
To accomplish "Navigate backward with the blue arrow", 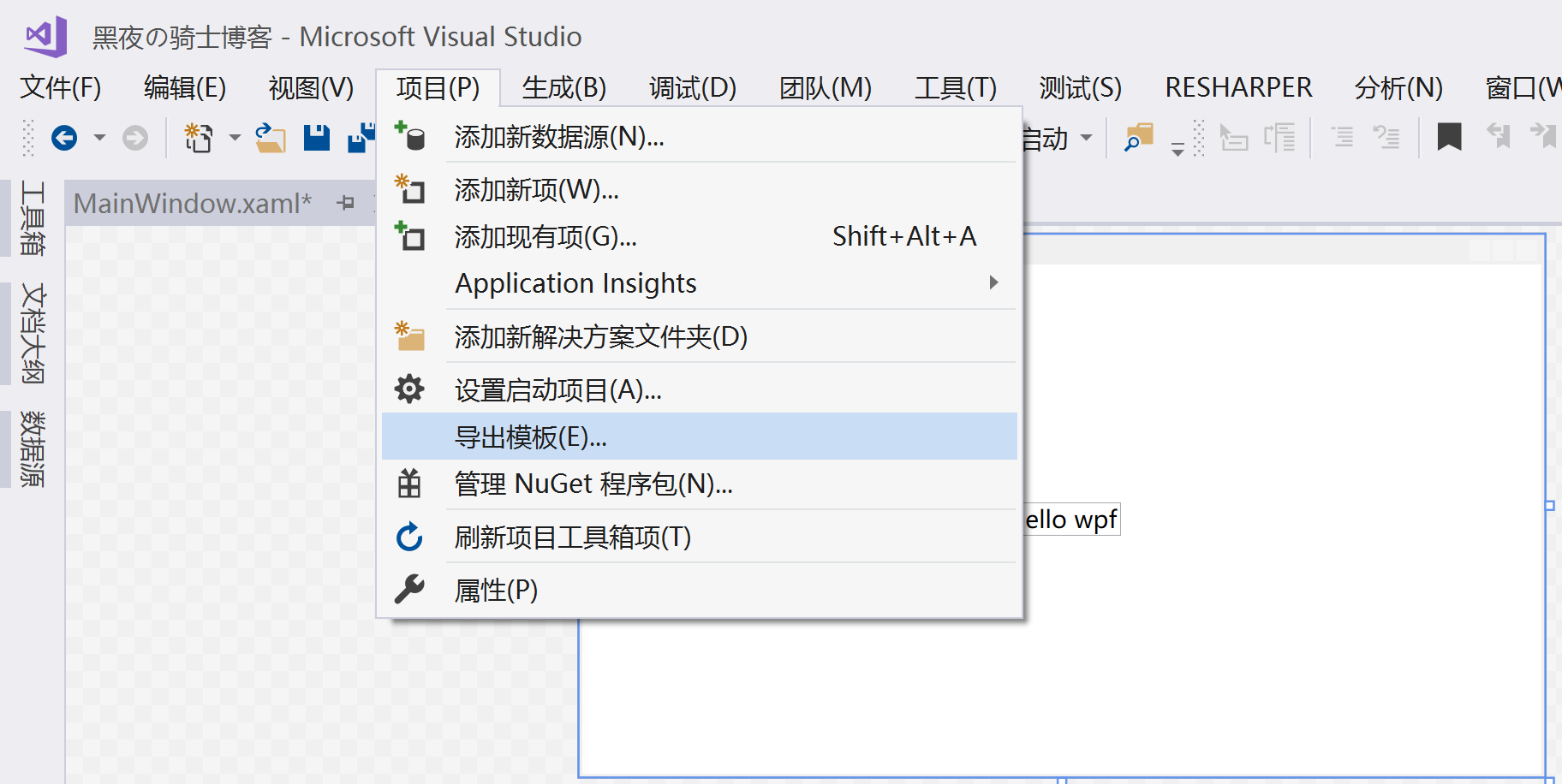I will (x=64, y=137).
